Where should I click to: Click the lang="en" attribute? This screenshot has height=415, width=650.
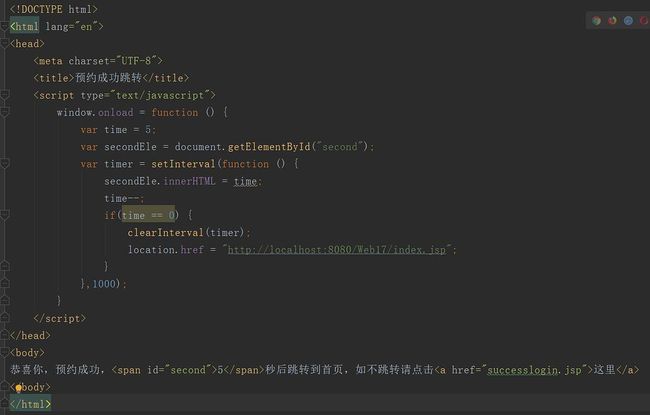coord(71,27)
